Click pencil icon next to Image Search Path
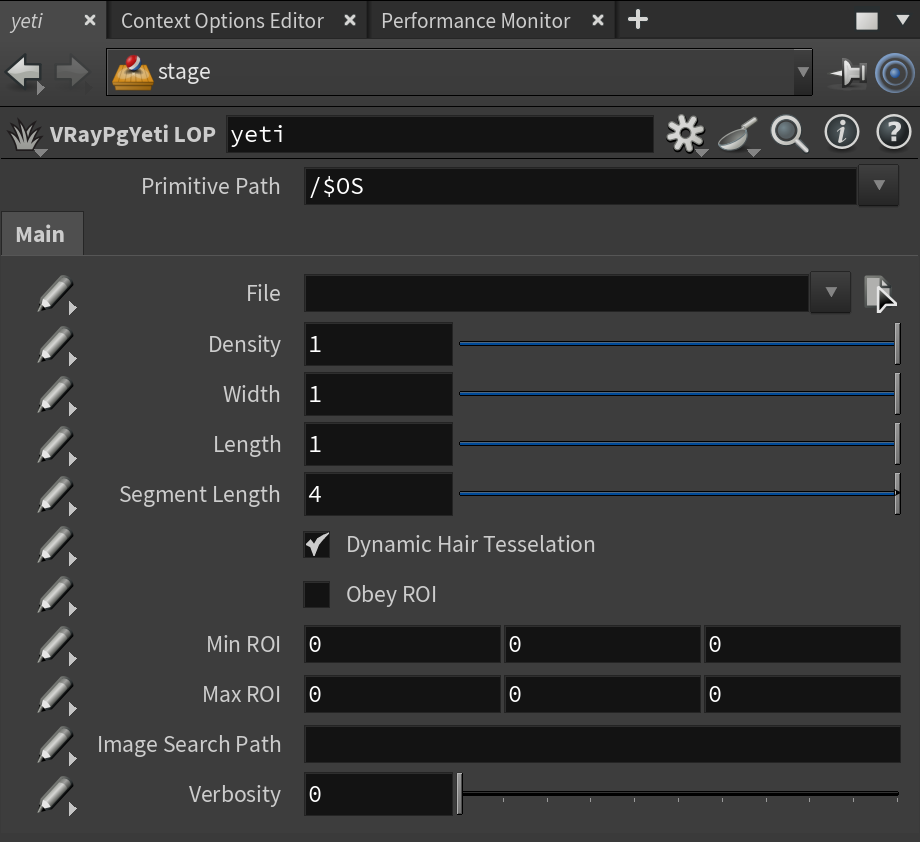Viewport: 920px width, 842px height. tap(56, 744)
